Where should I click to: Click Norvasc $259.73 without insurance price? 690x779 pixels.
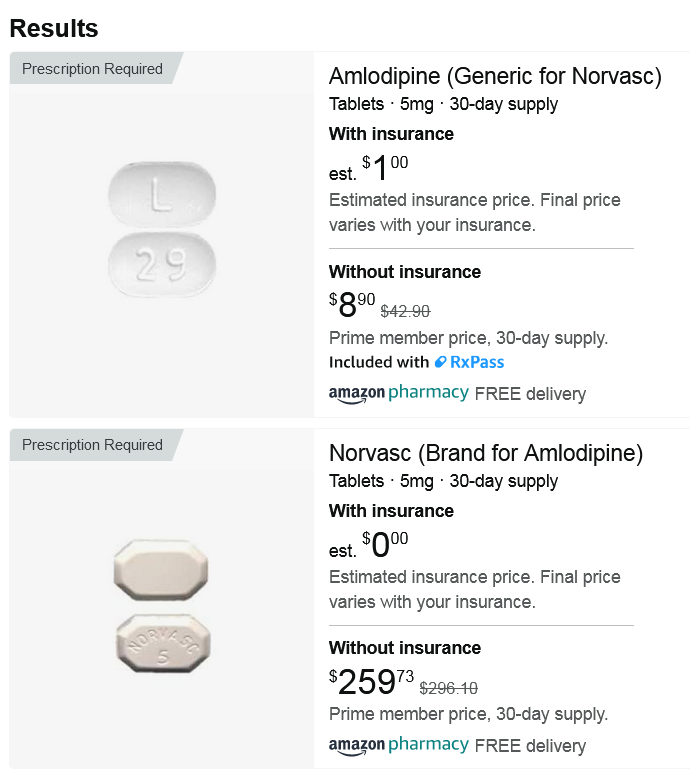(370, 681)
